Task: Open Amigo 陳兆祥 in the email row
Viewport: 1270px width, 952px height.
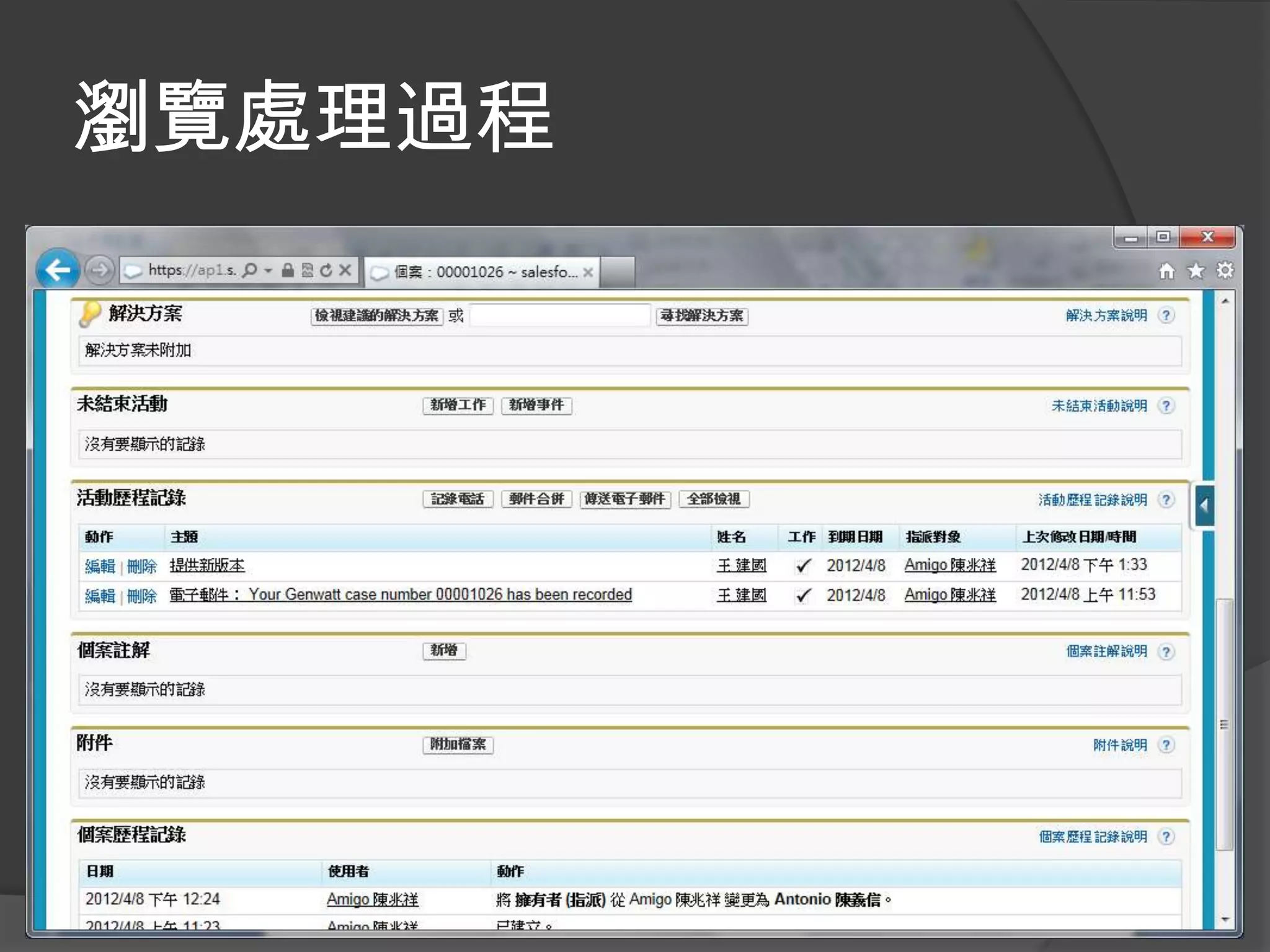Action: (950, 595)
